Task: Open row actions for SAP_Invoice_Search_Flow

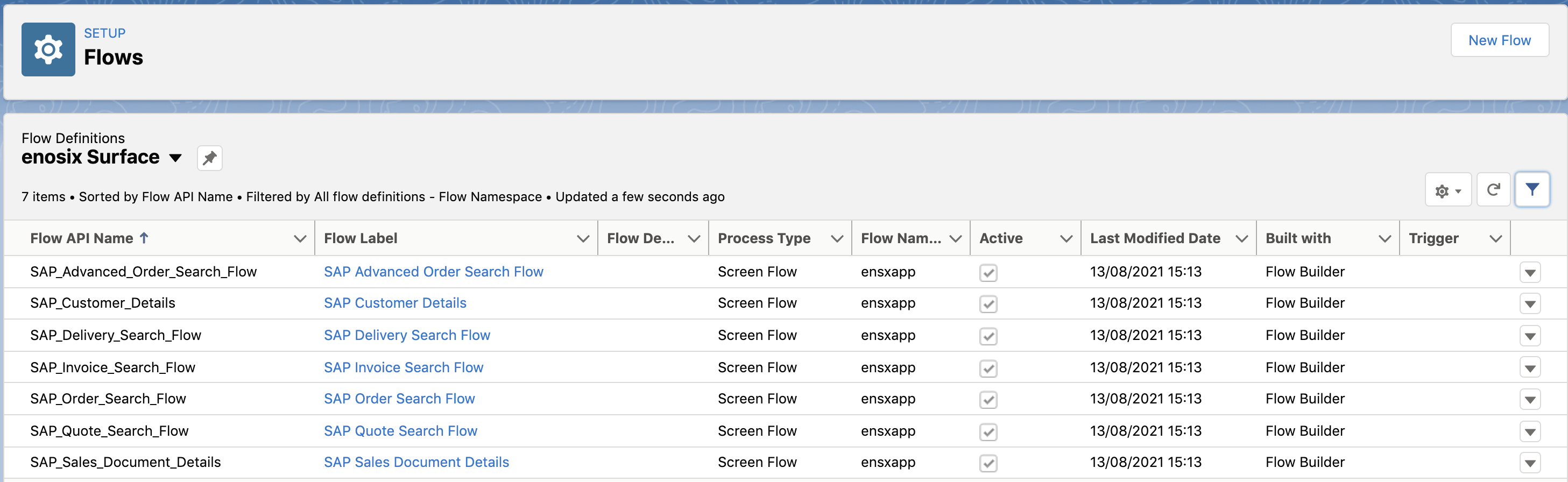Action: pyautogui.click(x=1530, y=367)
